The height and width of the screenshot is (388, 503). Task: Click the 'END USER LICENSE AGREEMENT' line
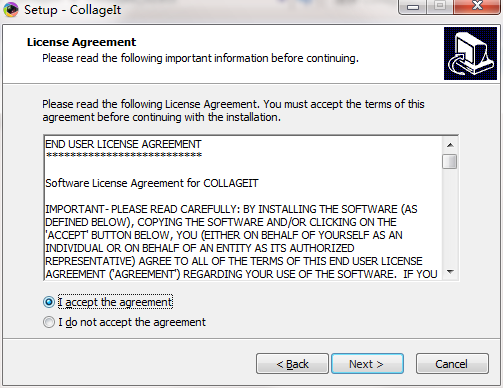pos(123,144)
